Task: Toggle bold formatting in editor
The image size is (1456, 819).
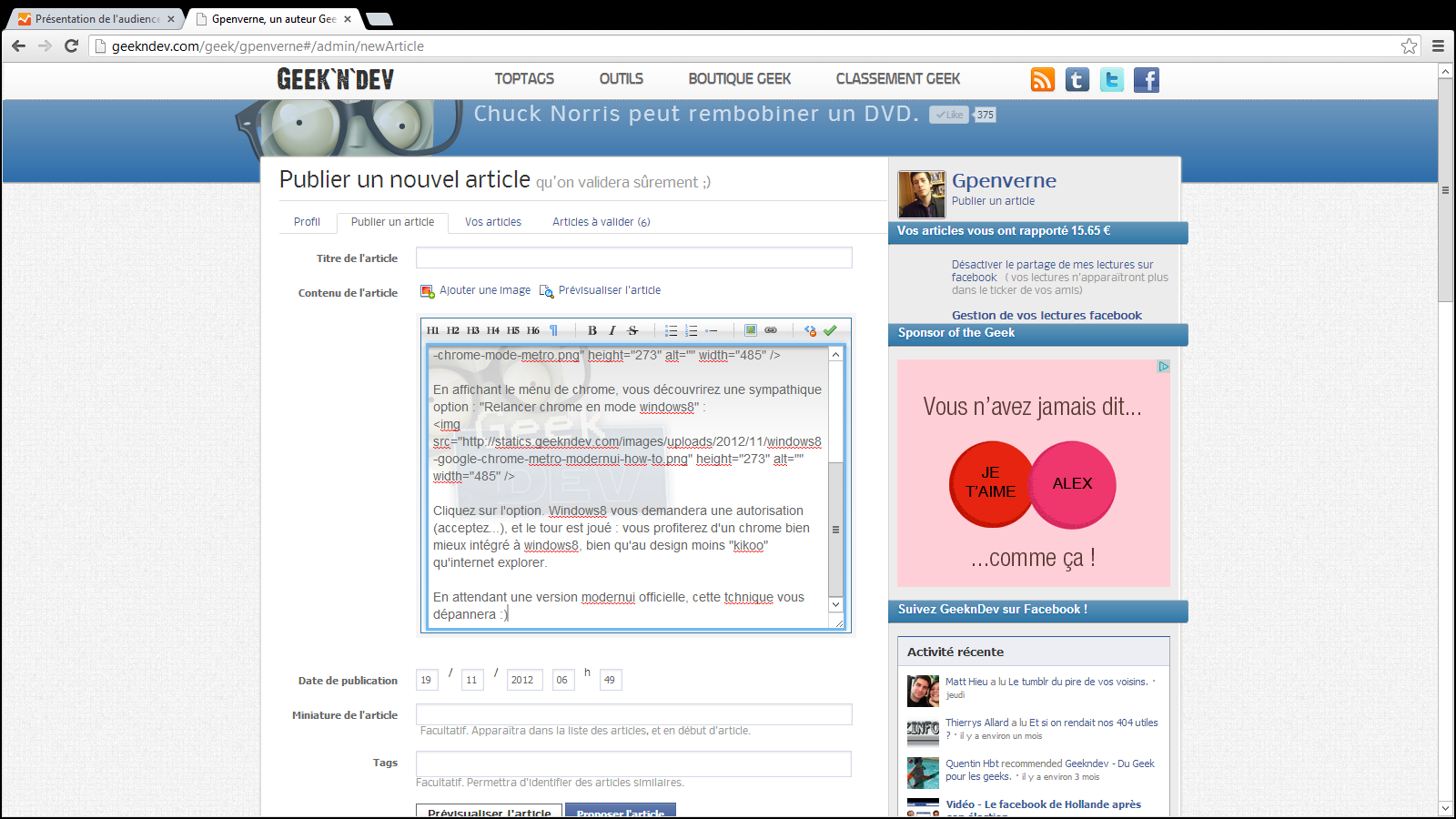Action: 592,330
